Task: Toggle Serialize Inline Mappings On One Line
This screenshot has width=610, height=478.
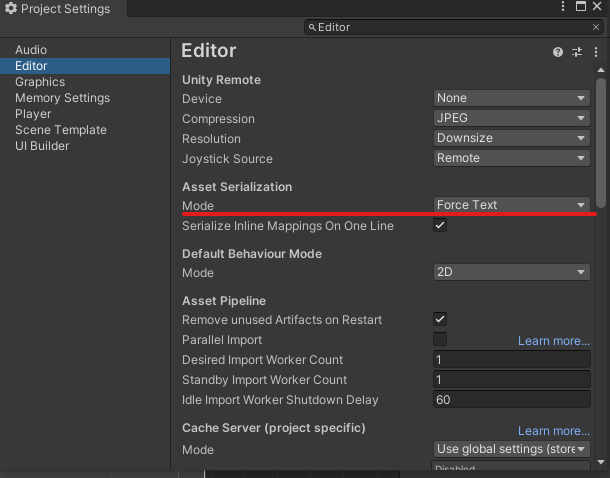Action: coord(440,225)
